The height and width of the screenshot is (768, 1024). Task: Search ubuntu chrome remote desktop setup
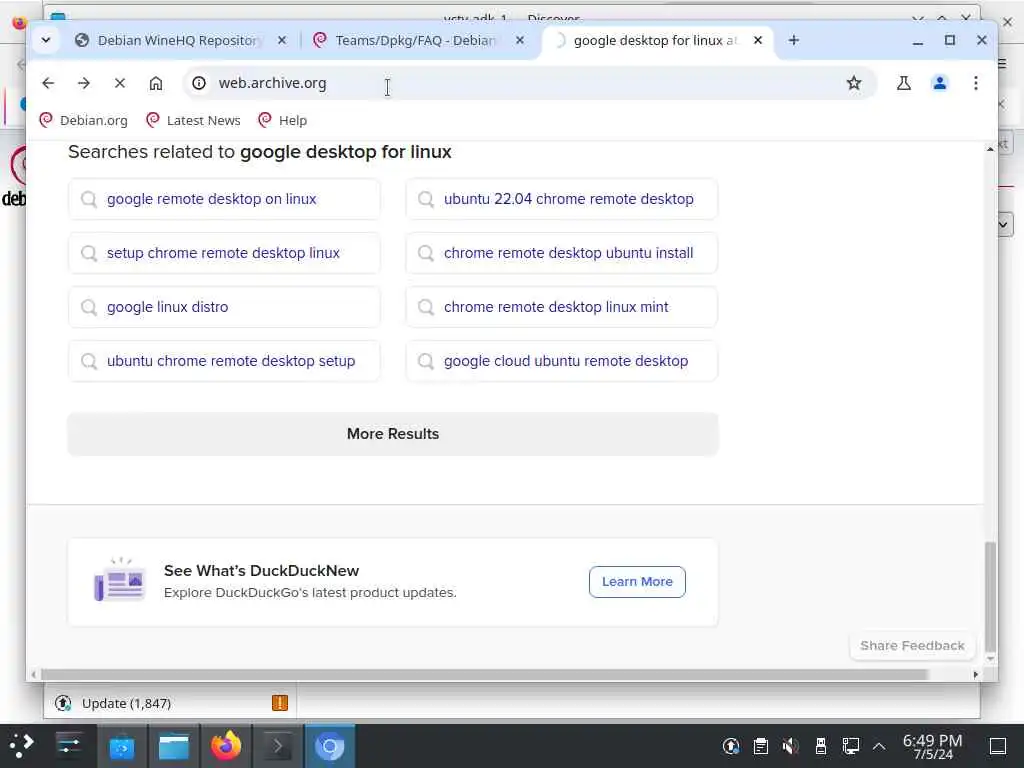point(224,361)
